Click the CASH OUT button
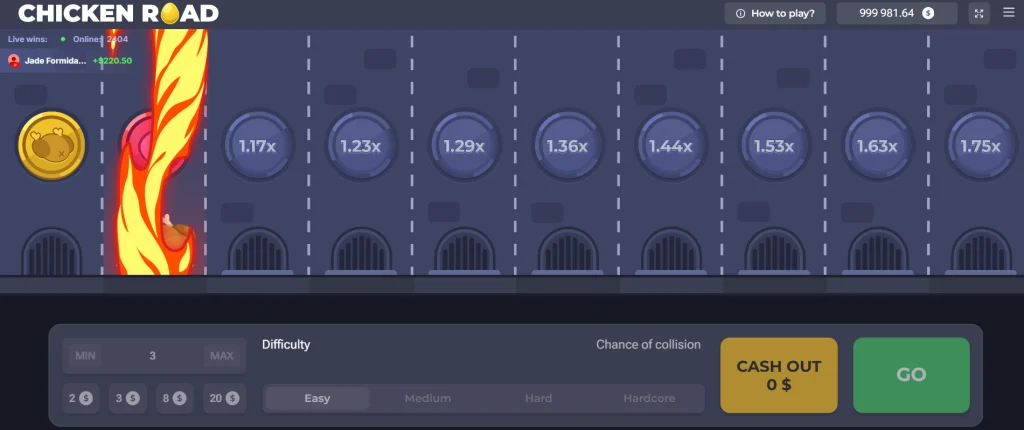The width and height of the screenshot is (1024, 430). point(778,375)
